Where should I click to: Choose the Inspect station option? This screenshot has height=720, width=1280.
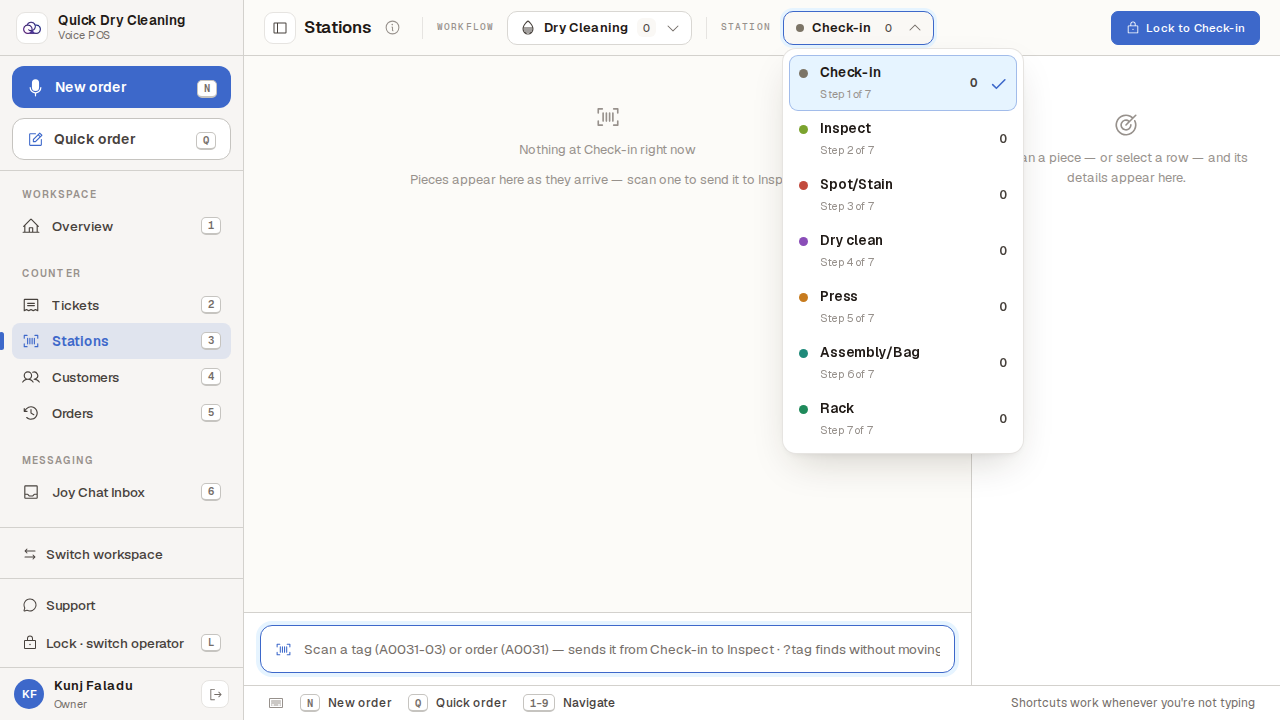(x=903, y=139)
